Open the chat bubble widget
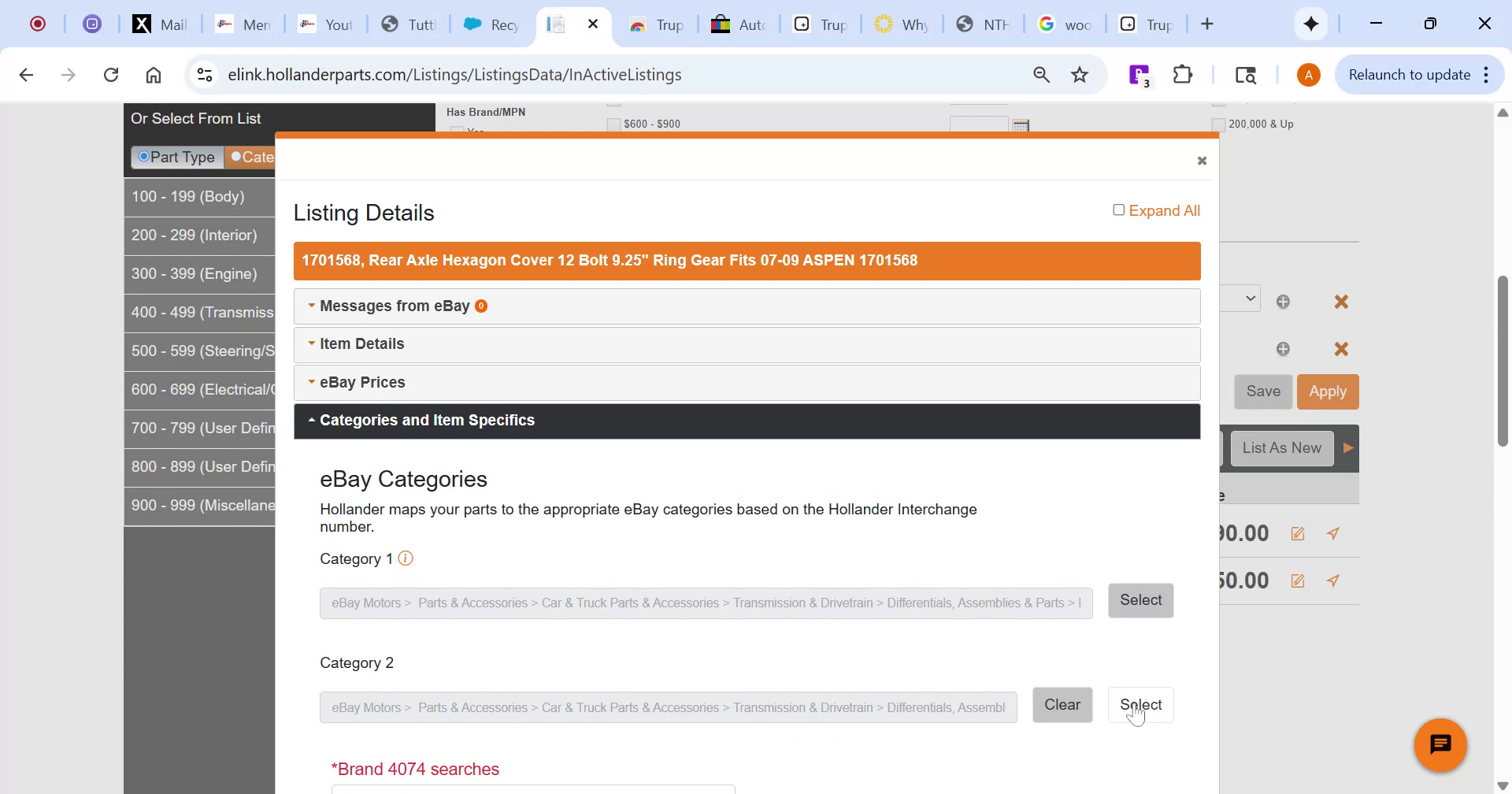Image resolution: width=1512 pixels, height=794 pixels. click(1440, 744)
